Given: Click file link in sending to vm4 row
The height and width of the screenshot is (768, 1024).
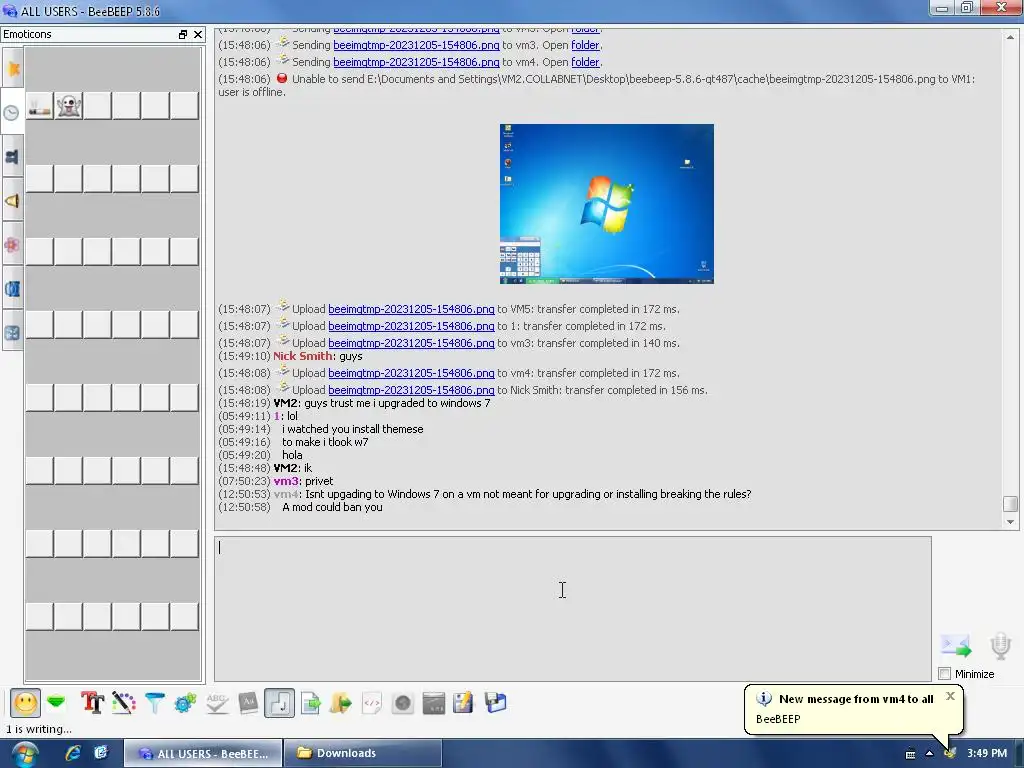Looking at the screenshot, I should 416,62.
